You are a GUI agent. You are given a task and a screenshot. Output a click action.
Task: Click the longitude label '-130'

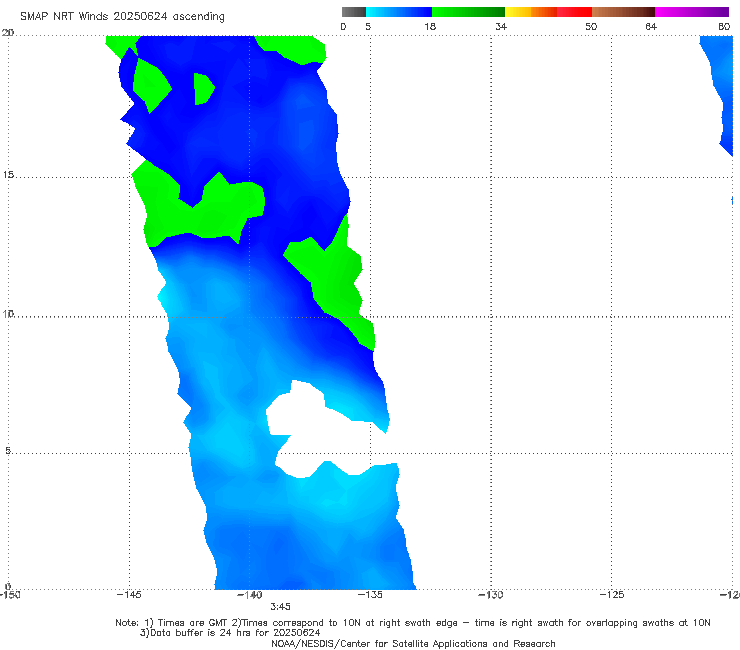[491, 594]
